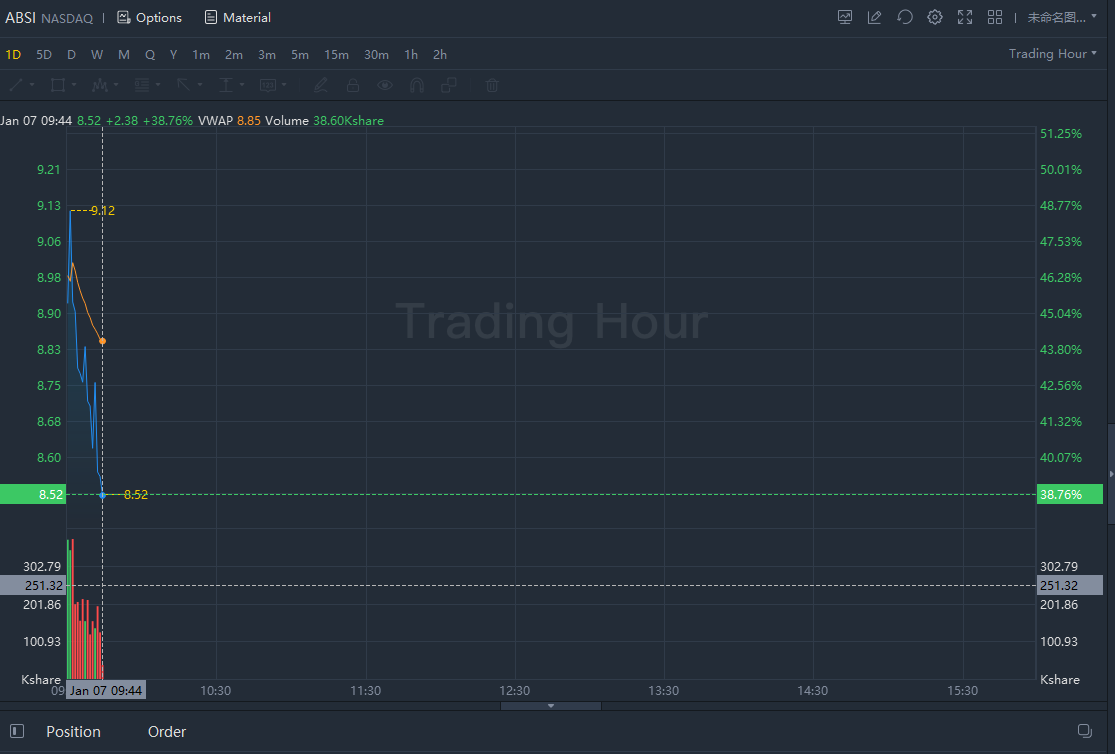Select the measurement range tool
The height and width of the screenshot is (754, 1115).
point(225,85)
